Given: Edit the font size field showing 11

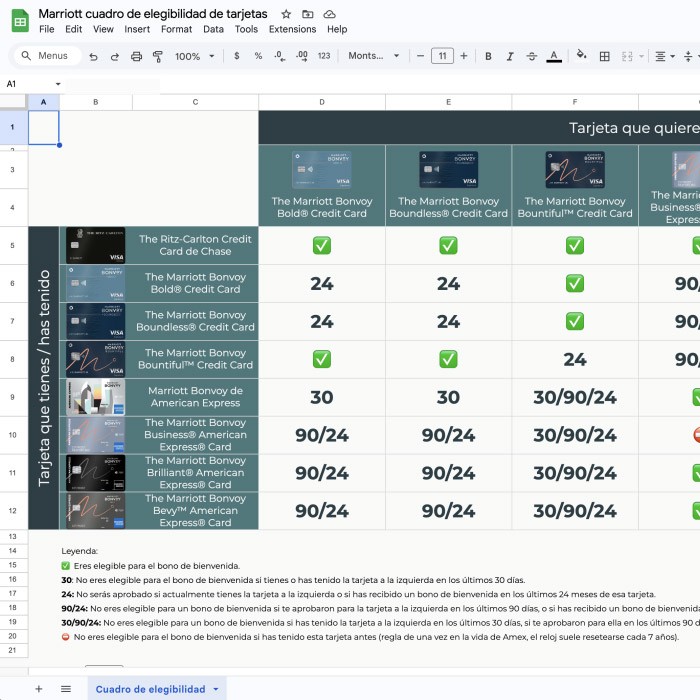Looking at the screenshot, I should pos(442,56).
